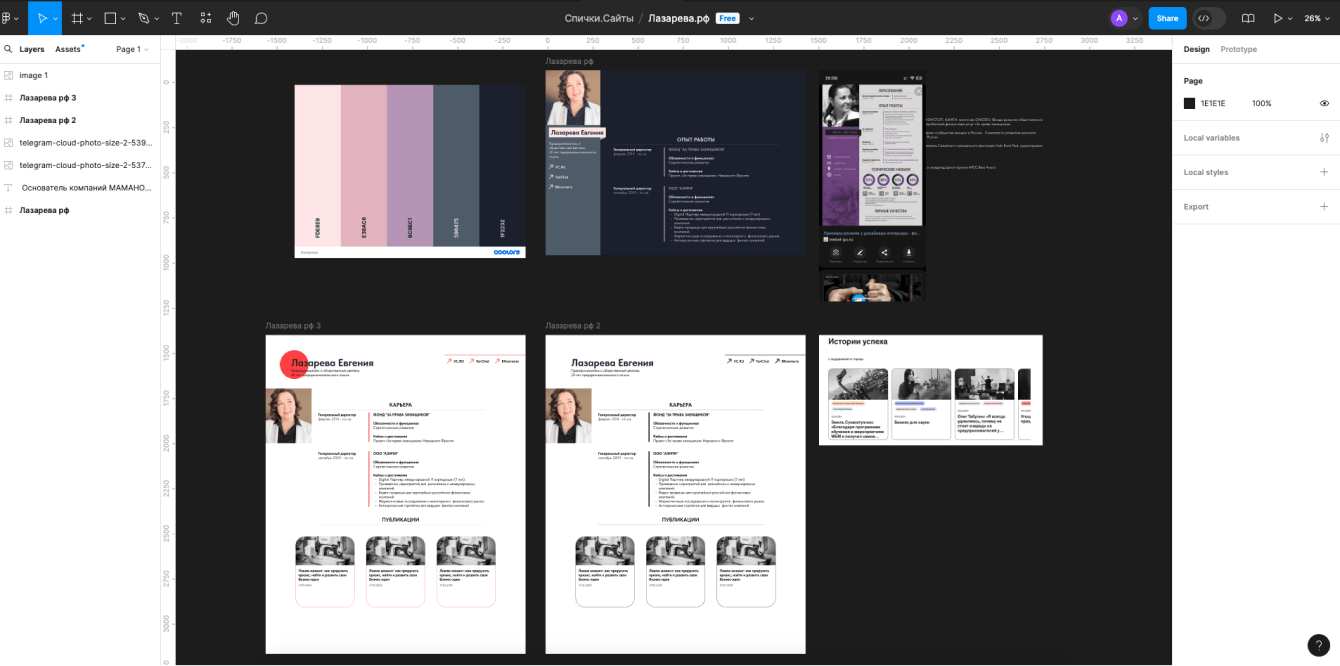Add a local style with plus icon
This screenshot has height=666, width=1340.
click(x=1324, y=172)
